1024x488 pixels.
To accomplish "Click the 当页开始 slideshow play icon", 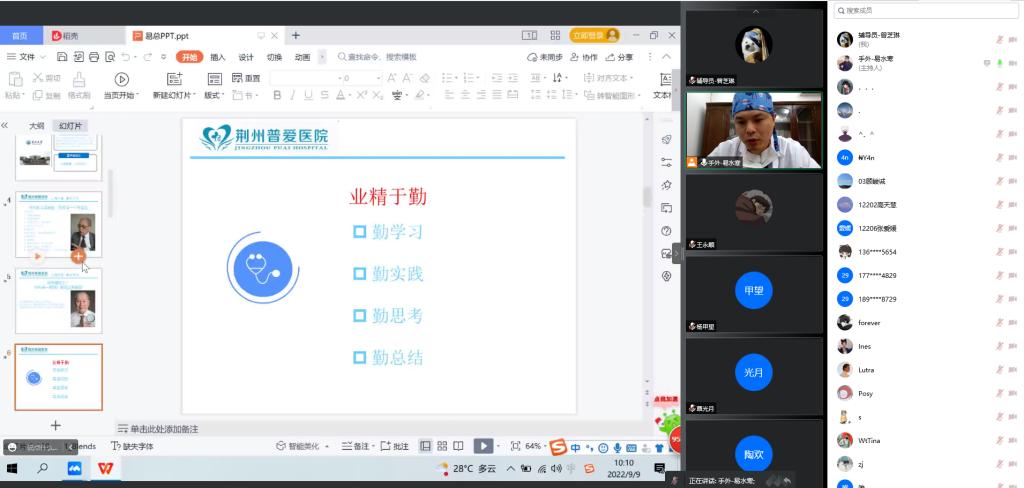I will [121, 79].
